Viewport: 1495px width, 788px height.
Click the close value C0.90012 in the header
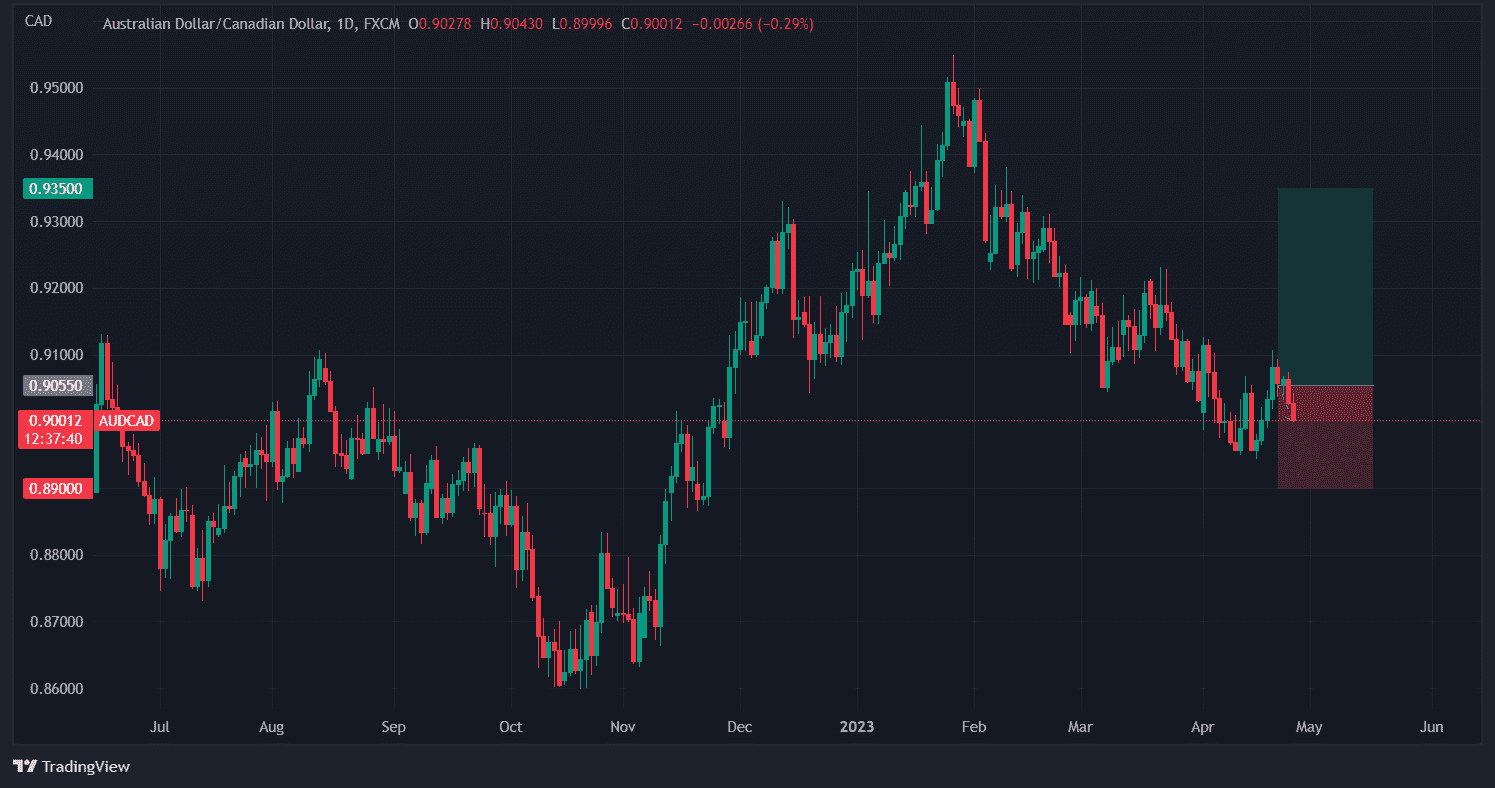(x=652, y=23)
